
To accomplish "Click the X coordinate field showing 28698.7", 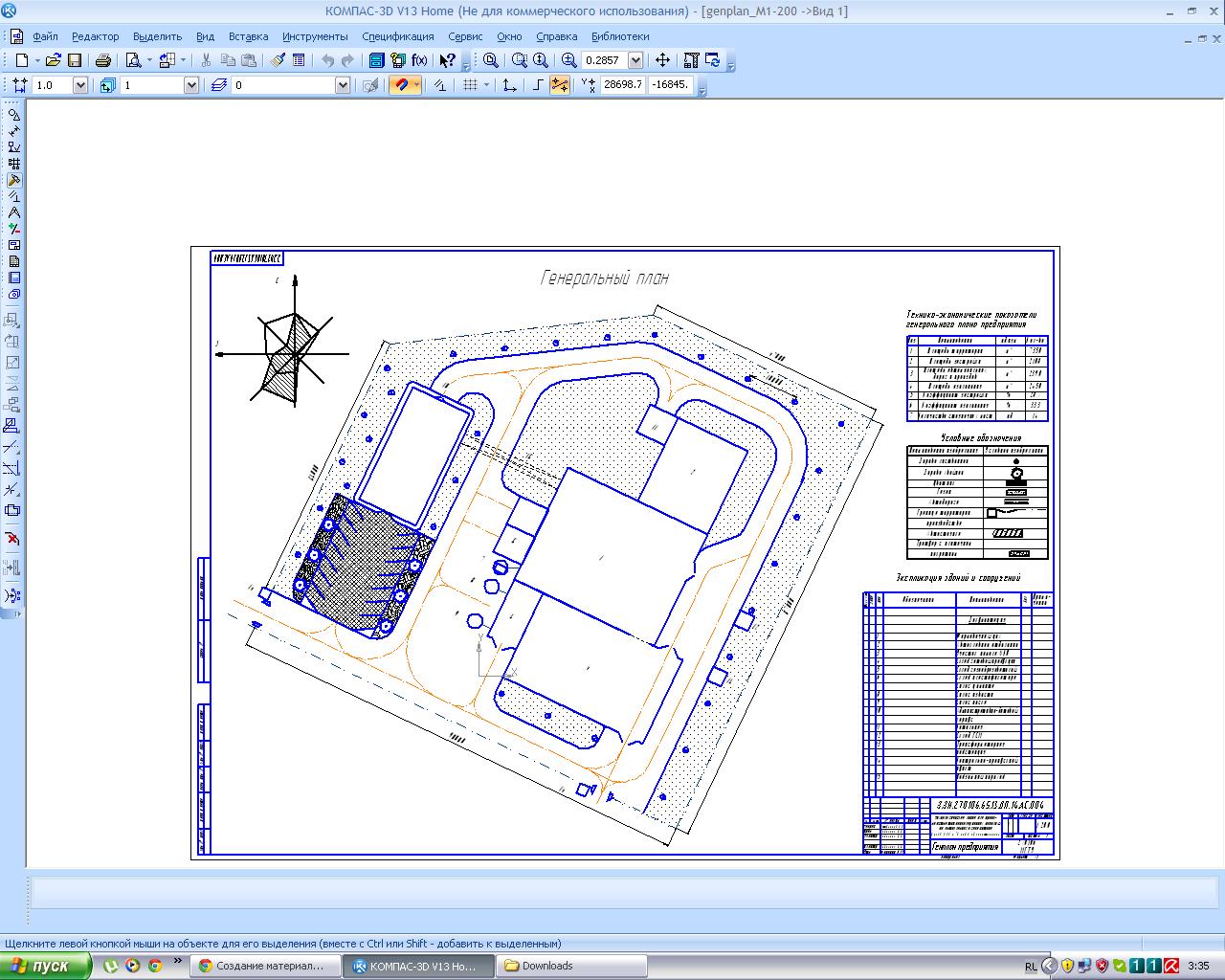I will pyautogui.click(x=622, y=85).
